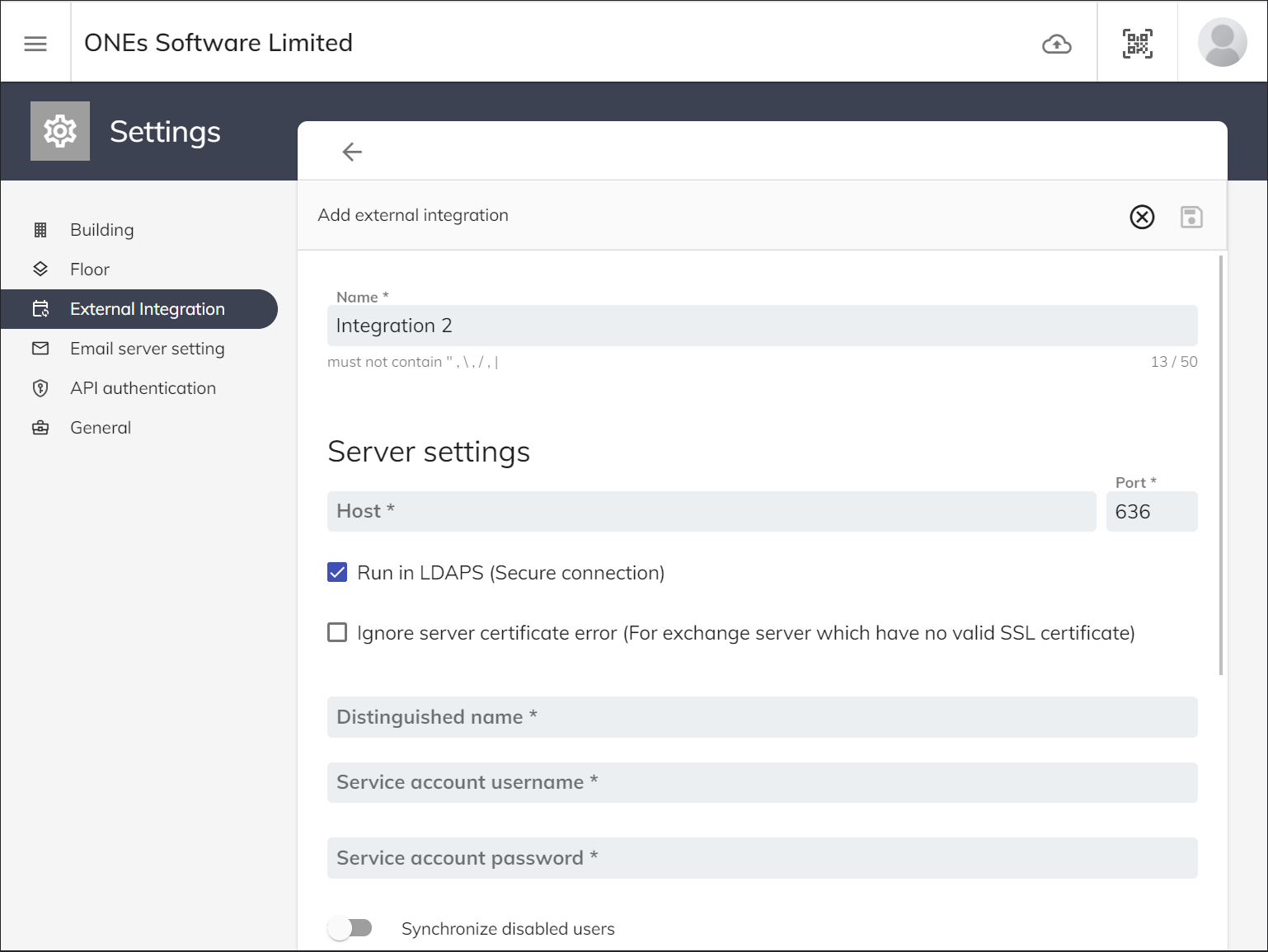Focus the Service account username field

tap(762, 782)
